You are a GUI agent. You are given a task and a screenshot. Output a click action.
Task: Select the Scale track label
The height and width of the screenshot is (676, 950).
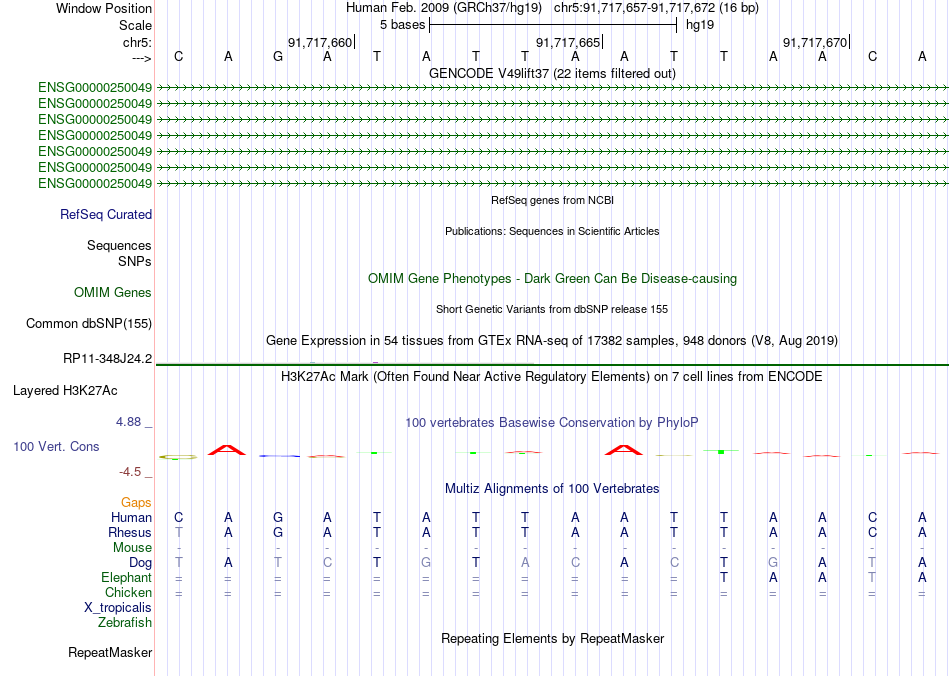coord(135,25)
